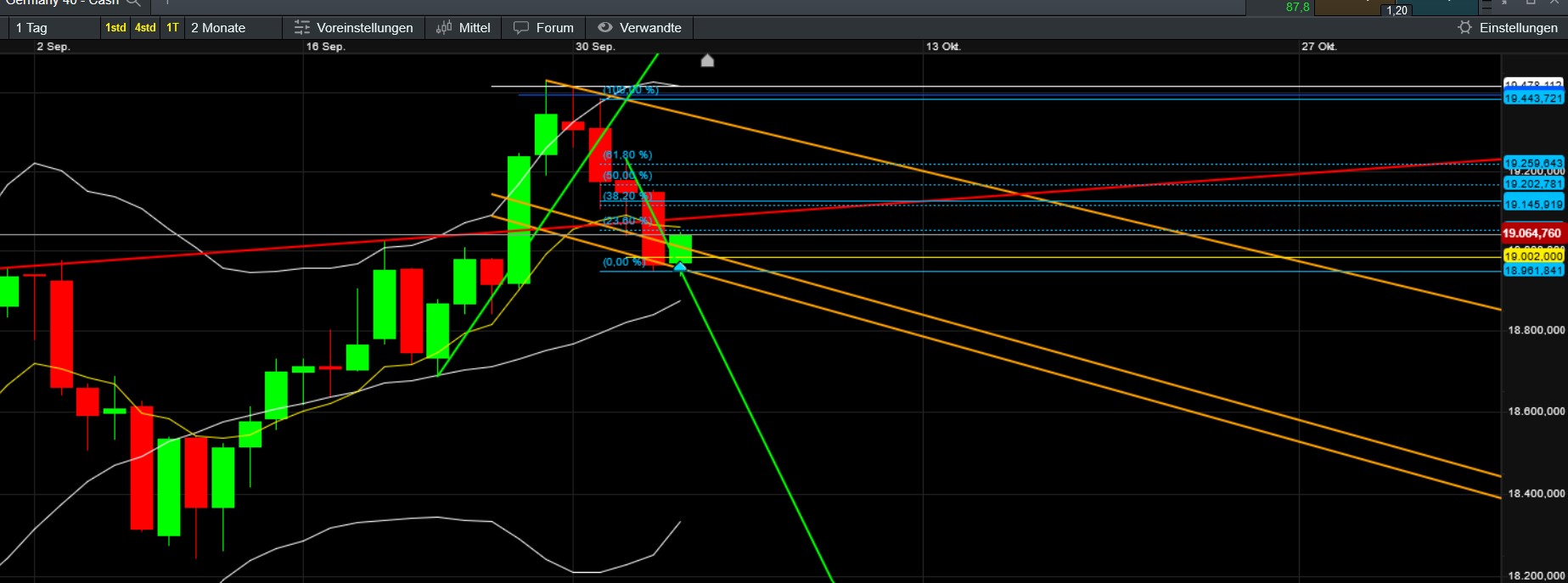1568x583 pixels.
Task: Open Verwandte related instruments
Action: pyautogui.click(x=640, y=28)
